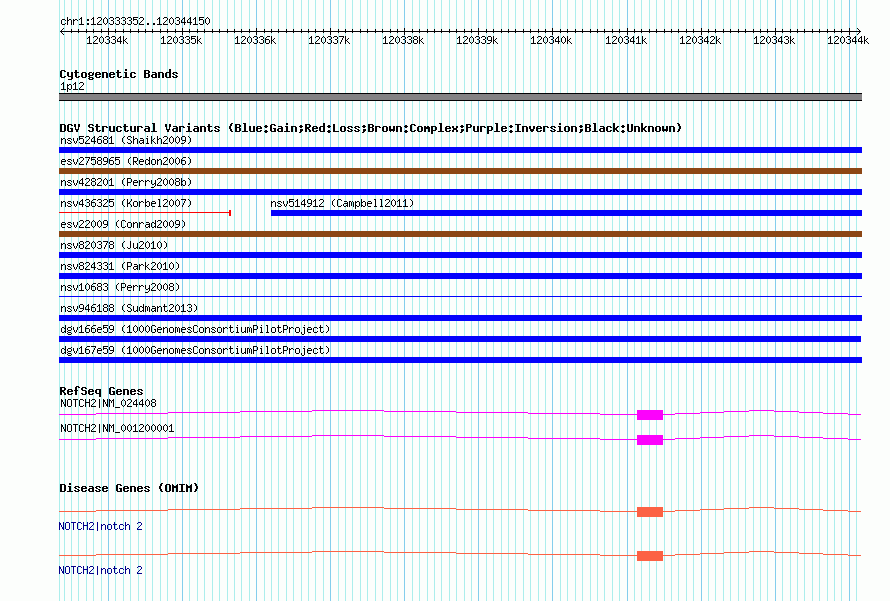Click the first orange OMIM NOTCH2 exon block
This screenshot has height=601, width=890.
point(650,512)
